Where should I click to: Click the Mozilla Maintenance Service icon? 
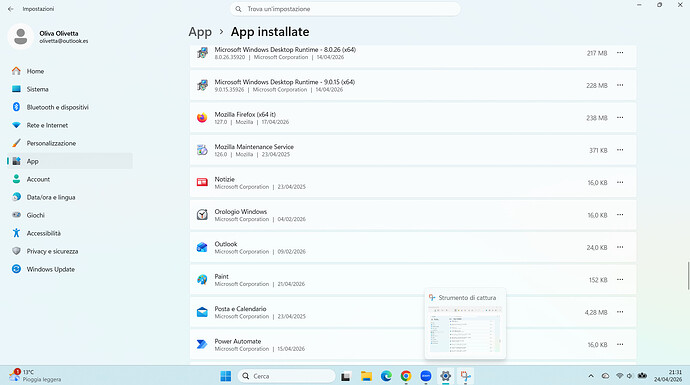[202, 150]
